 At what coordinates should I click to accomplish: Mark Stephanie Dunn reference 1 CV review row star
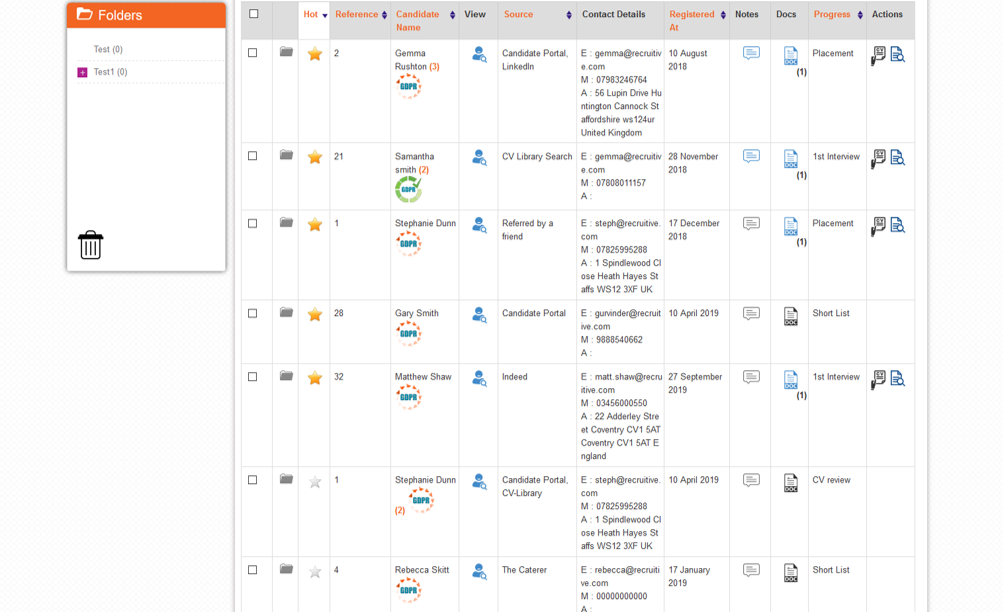point(315,482)
